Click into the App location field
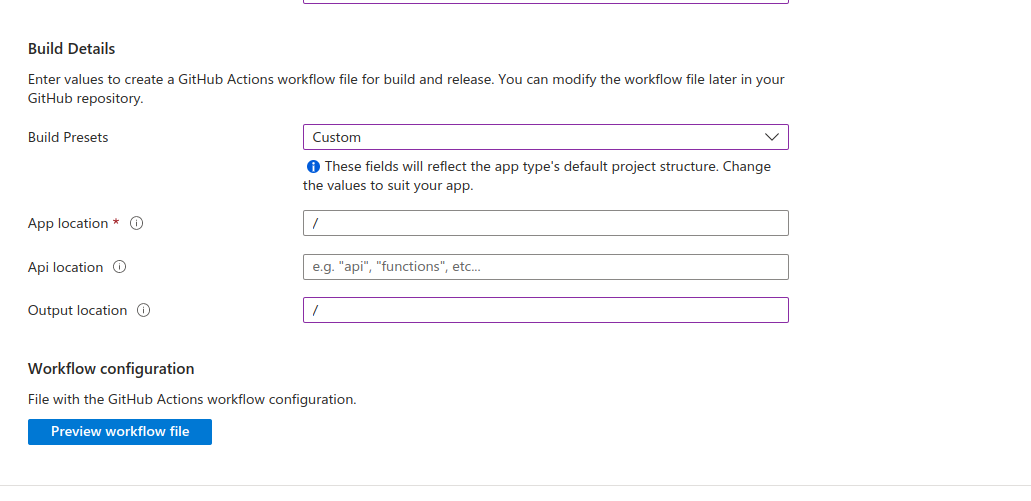1031x501 pixels. coord(545,223)
